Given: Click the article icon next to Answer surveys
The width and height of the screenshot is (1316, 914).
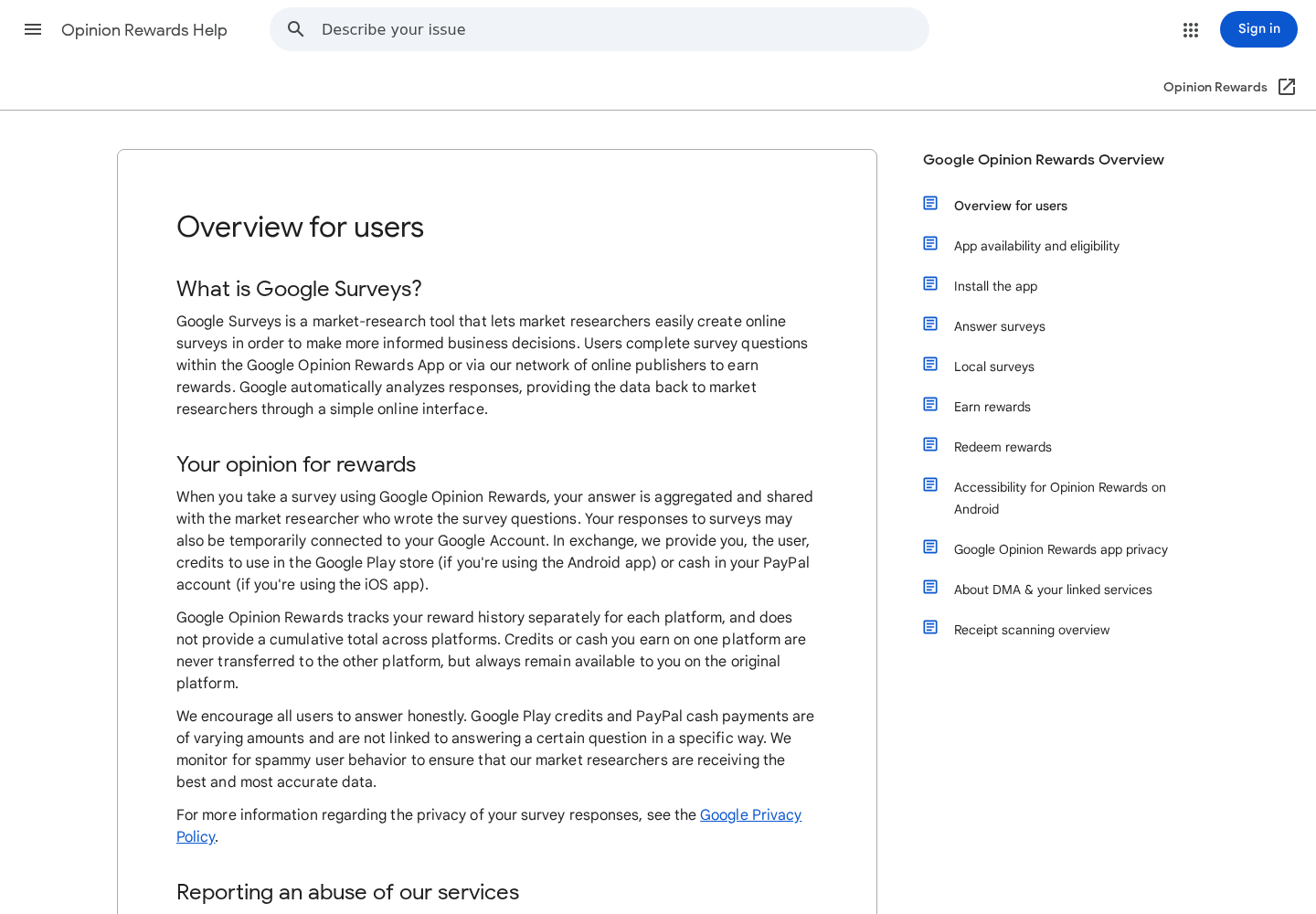Looking at the screenshot, I should tap(930, 324).
